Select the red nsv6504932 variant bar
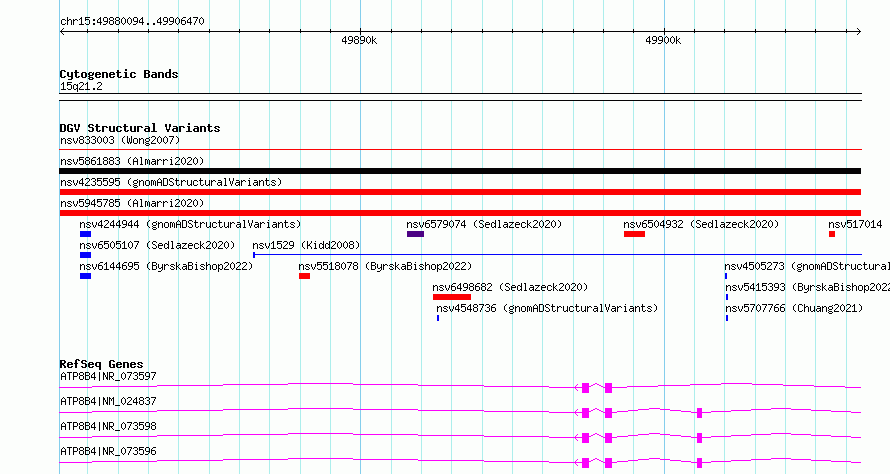This screenshot has height=474, width=890. click(x=634, y=234)
